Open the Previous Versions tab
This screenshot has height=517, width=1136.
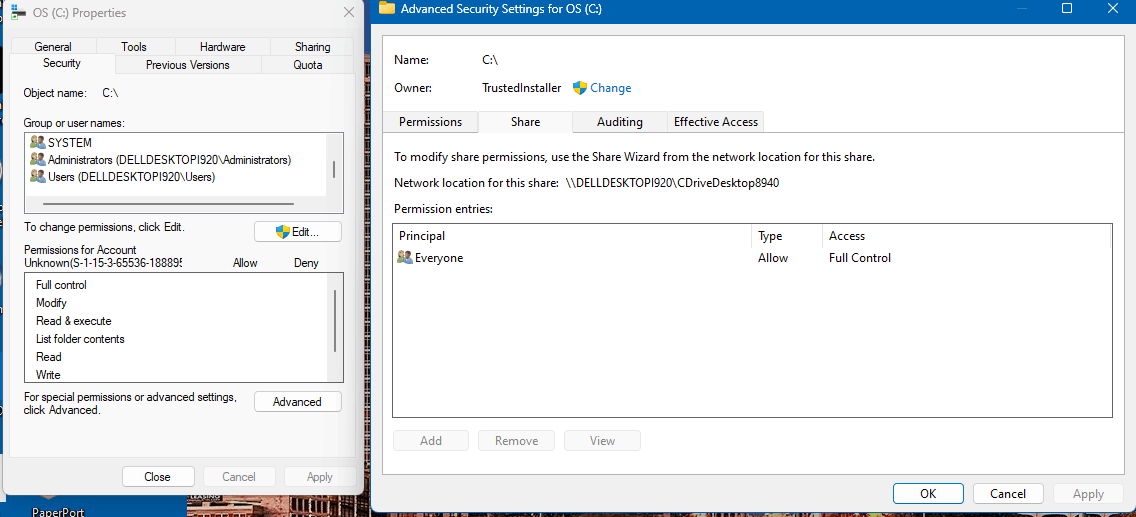pyautogui.click(x=188, y=65)
